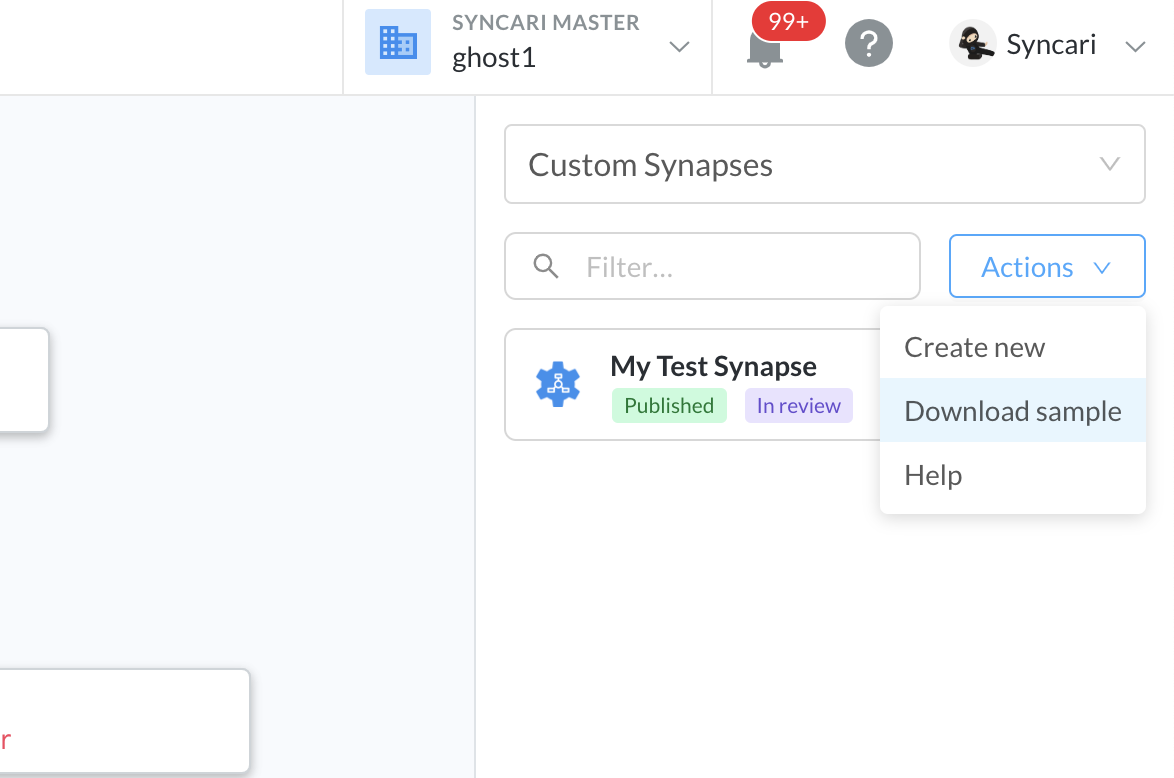
Task: Click the Syncari ninja avatar
Action: 973,43
